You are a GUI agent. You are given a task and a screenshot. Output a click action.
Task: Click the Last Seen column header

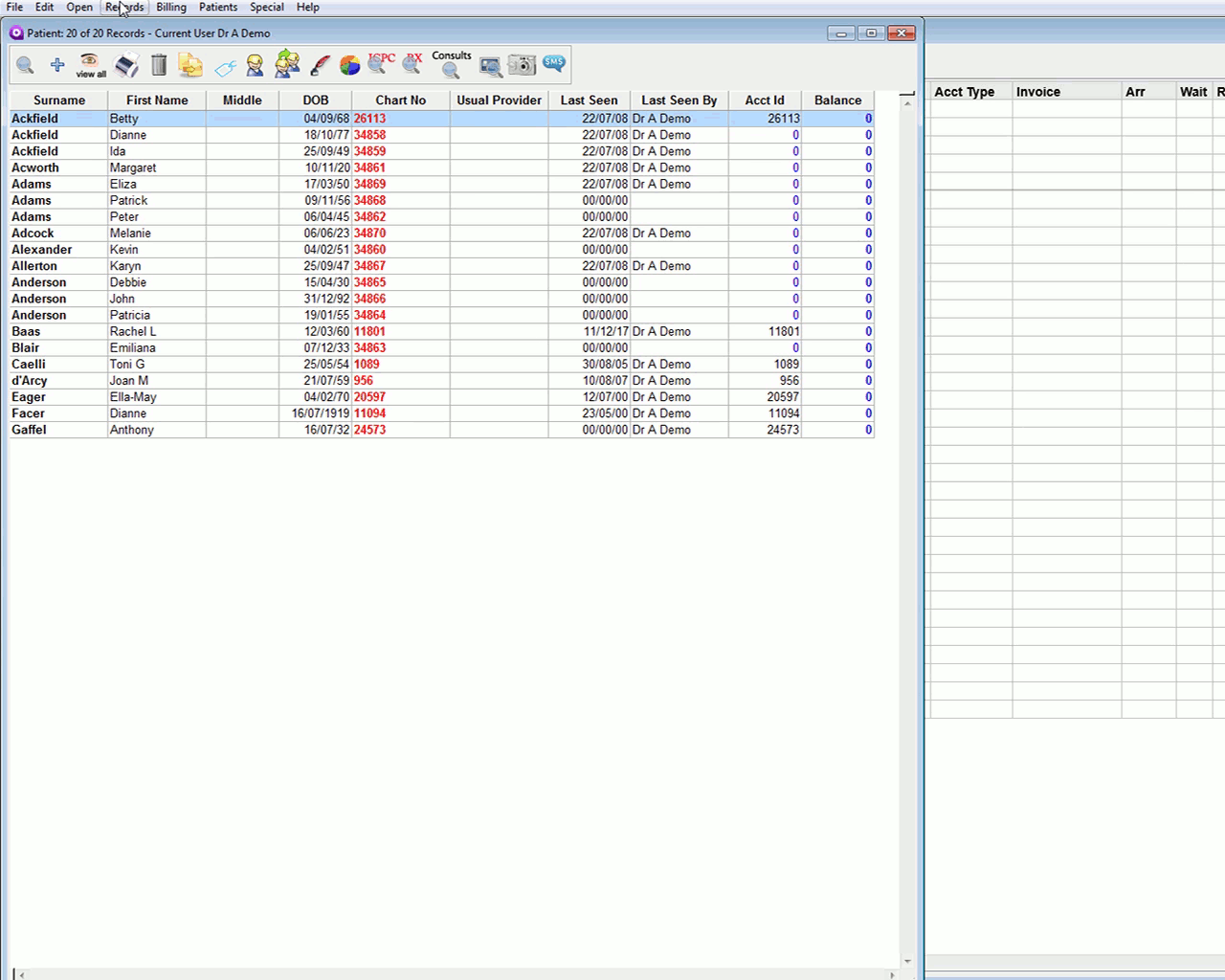pyautogui.click(x=589, y=100)
